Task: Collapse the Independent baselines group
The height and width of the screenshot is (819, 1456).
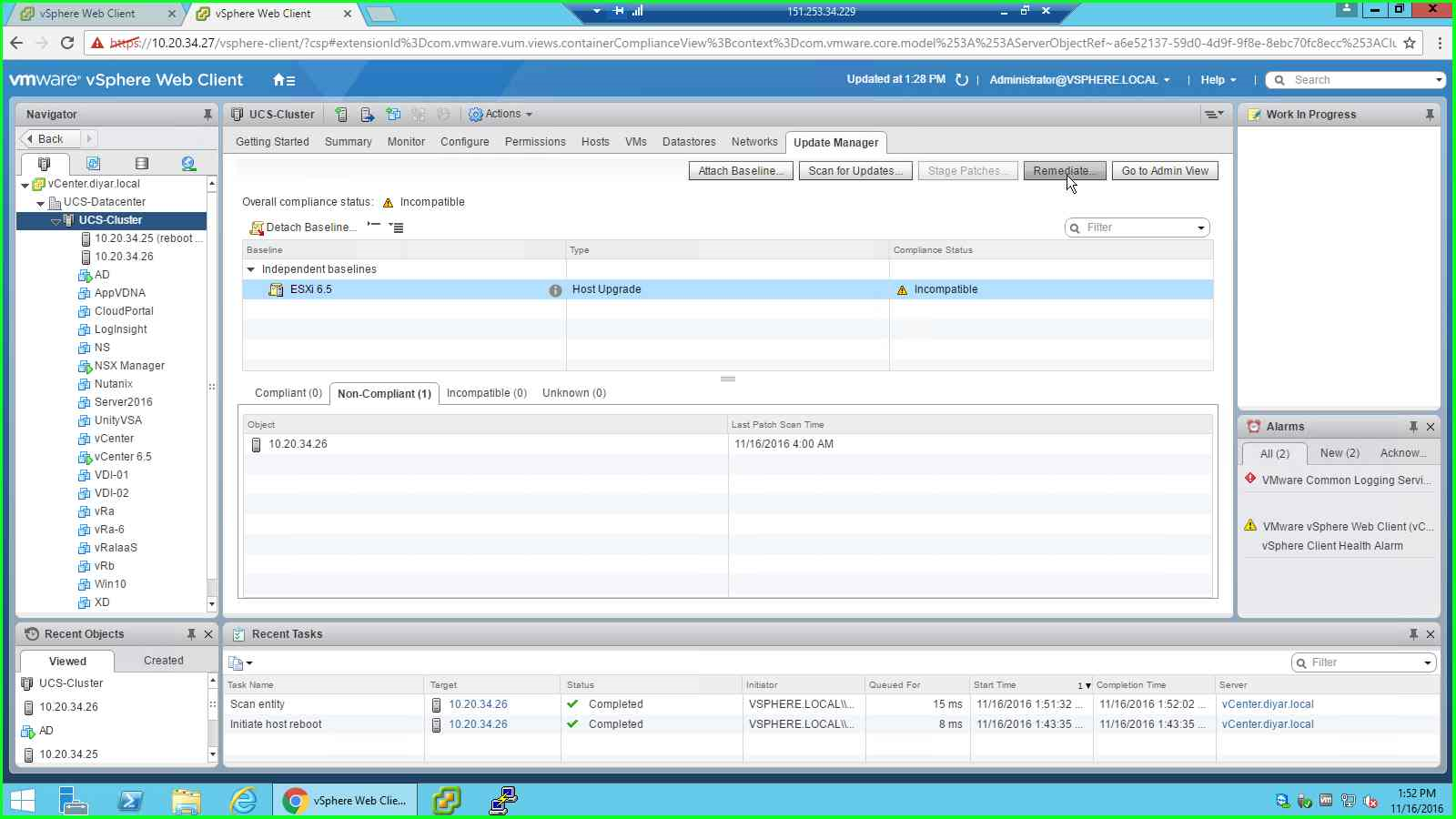Action: point(251,270)
